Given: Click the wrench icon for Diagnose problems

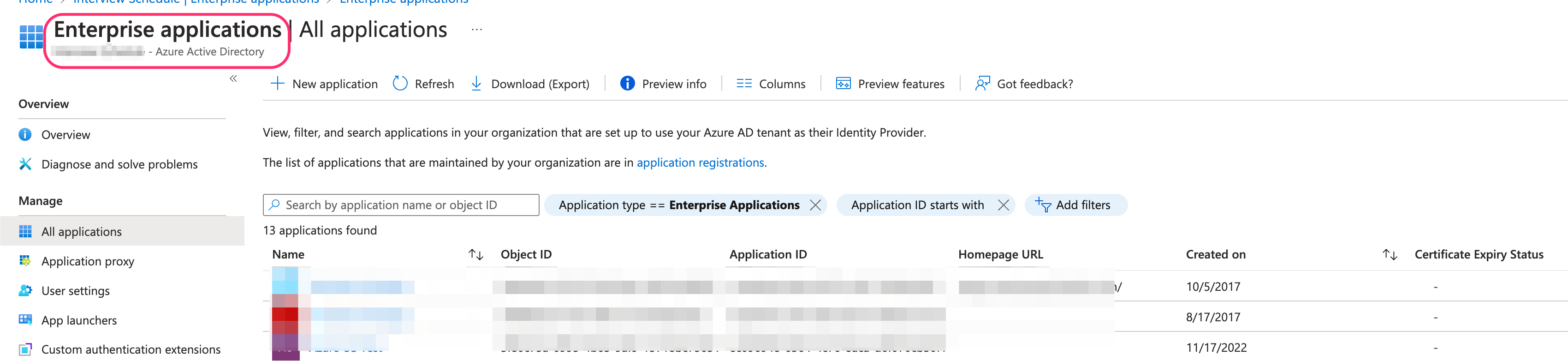Looking at the screenshot, I should [25, 163].
